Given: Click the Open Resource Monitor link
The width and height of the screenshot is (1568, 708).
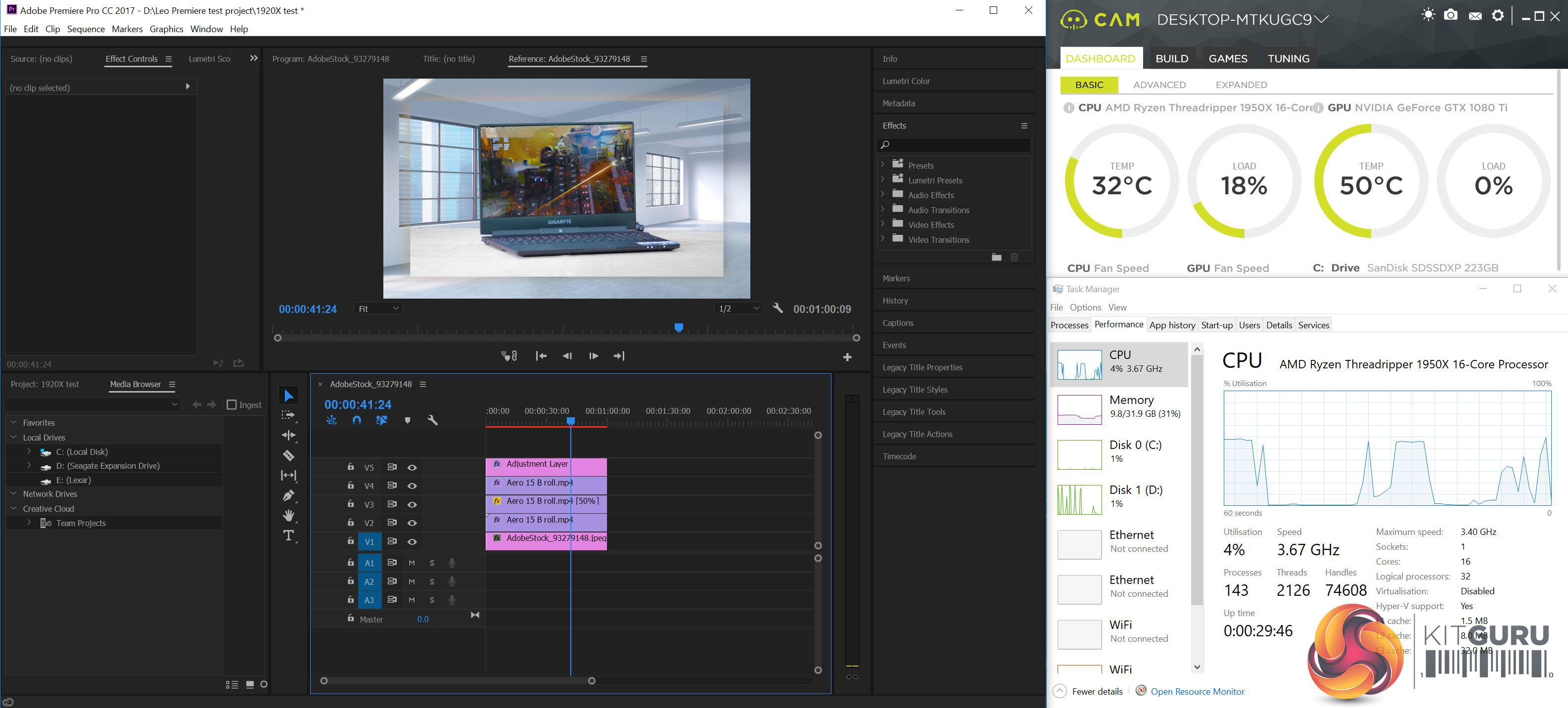Looking at the screenshot, I should pos(1197,692).
